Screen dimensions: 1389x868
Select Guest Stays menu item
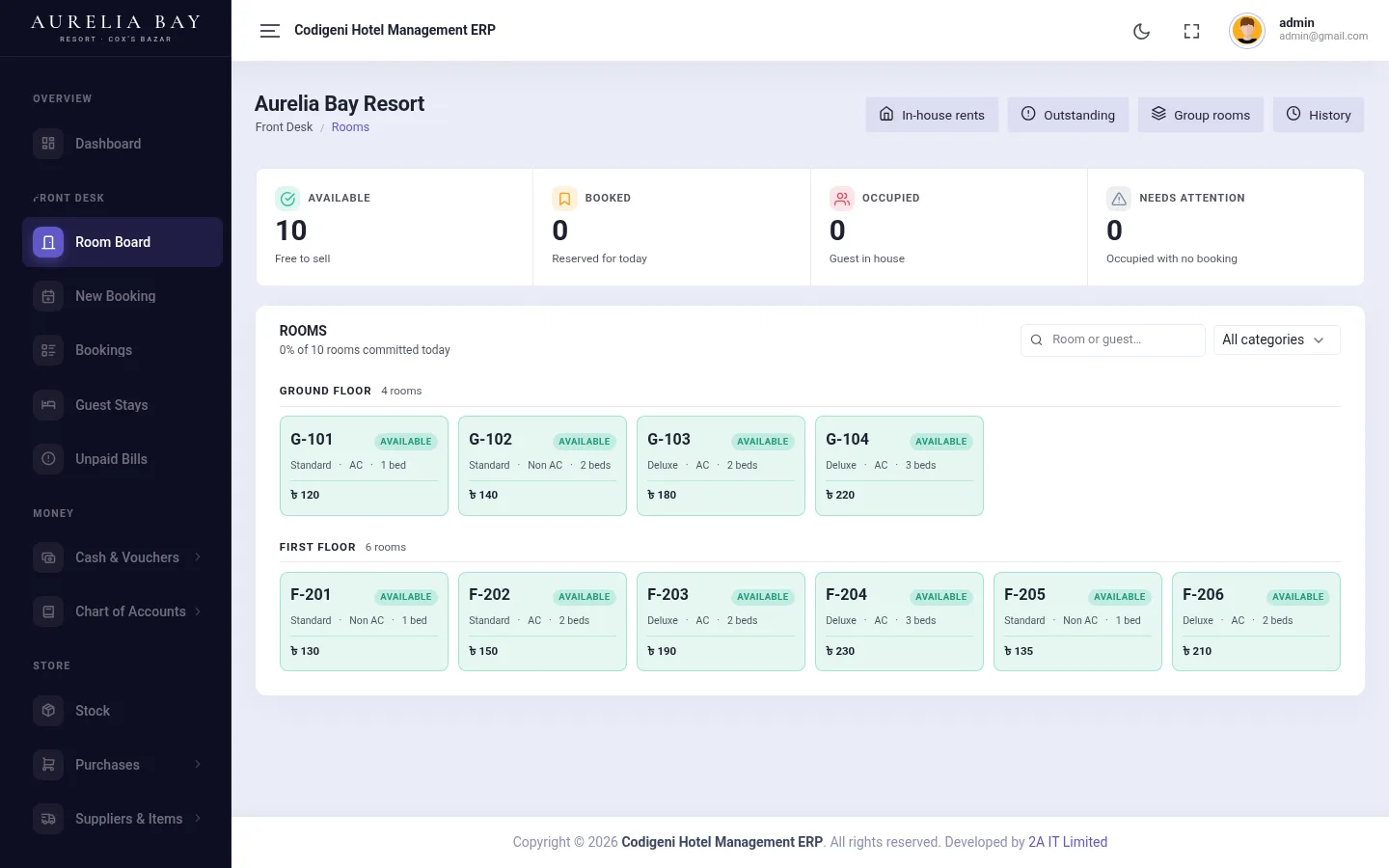pos(123,405)
